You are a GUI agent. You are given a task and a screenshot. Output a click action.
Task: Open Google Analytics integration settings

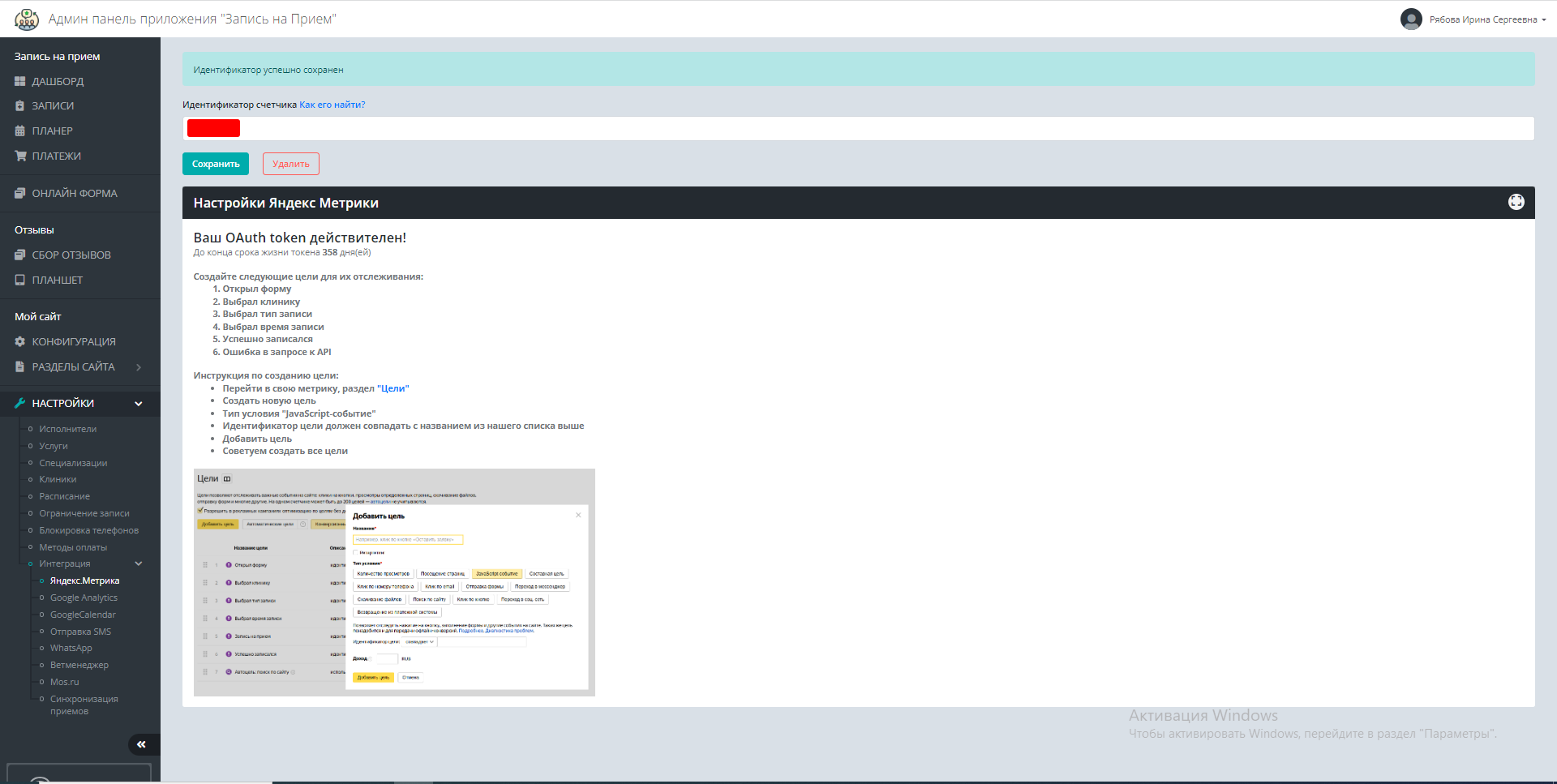(x=84, y=598)
